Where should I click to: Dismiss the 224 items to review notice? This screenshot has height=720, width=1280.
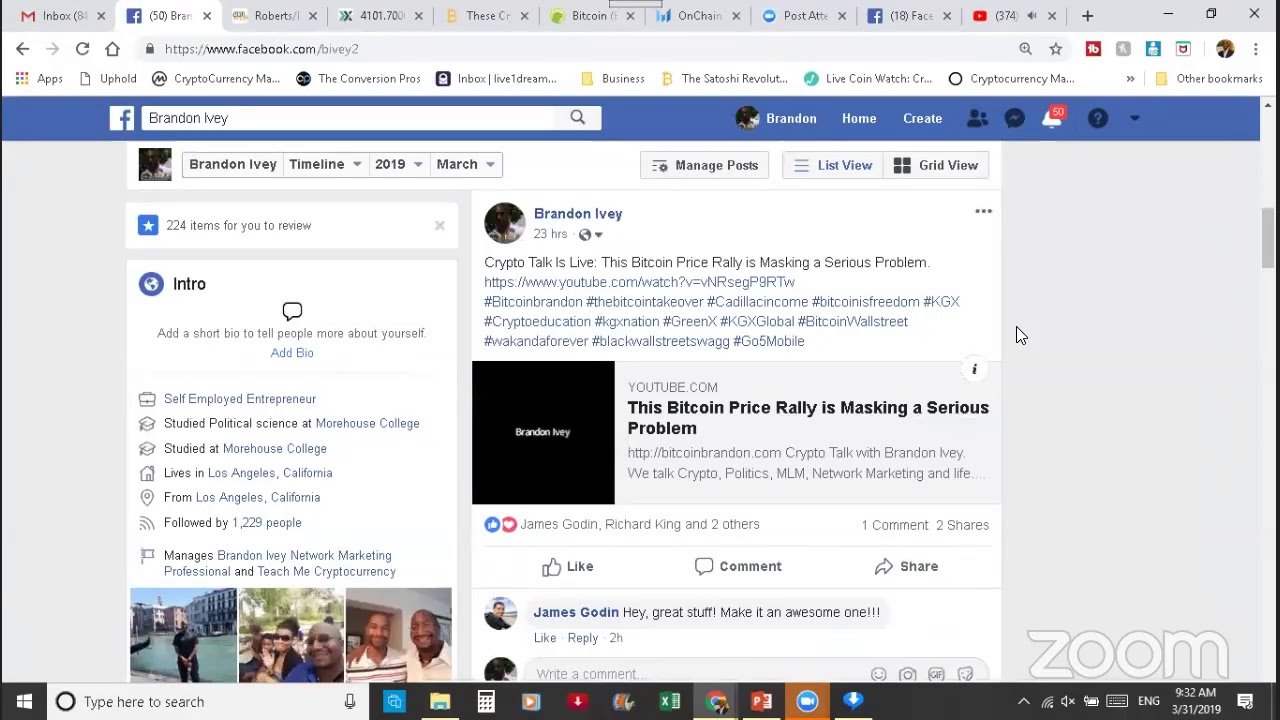[439, 226]
